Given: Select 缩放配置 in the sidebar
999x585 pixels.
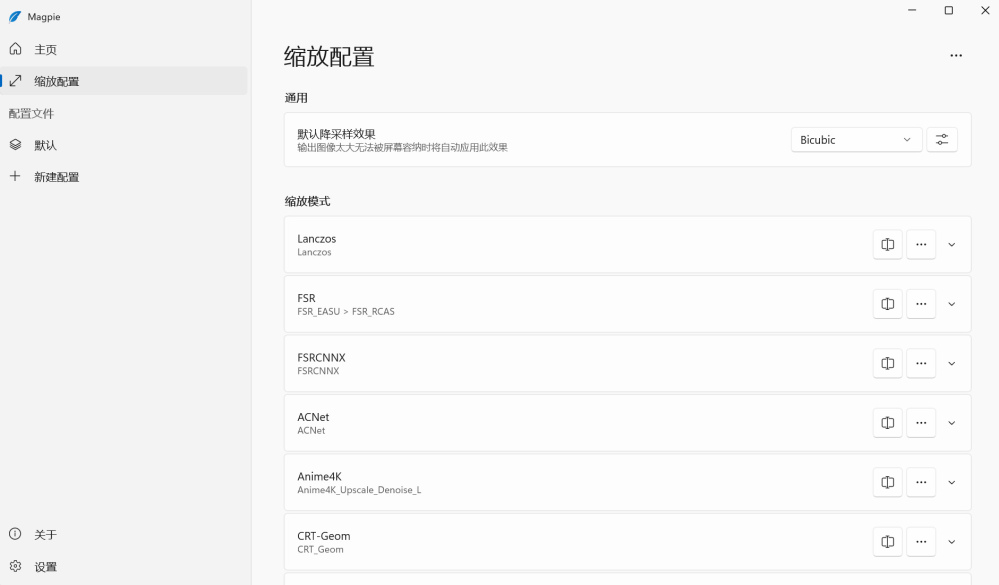Looking at the screenshot, I should (124, 81).
